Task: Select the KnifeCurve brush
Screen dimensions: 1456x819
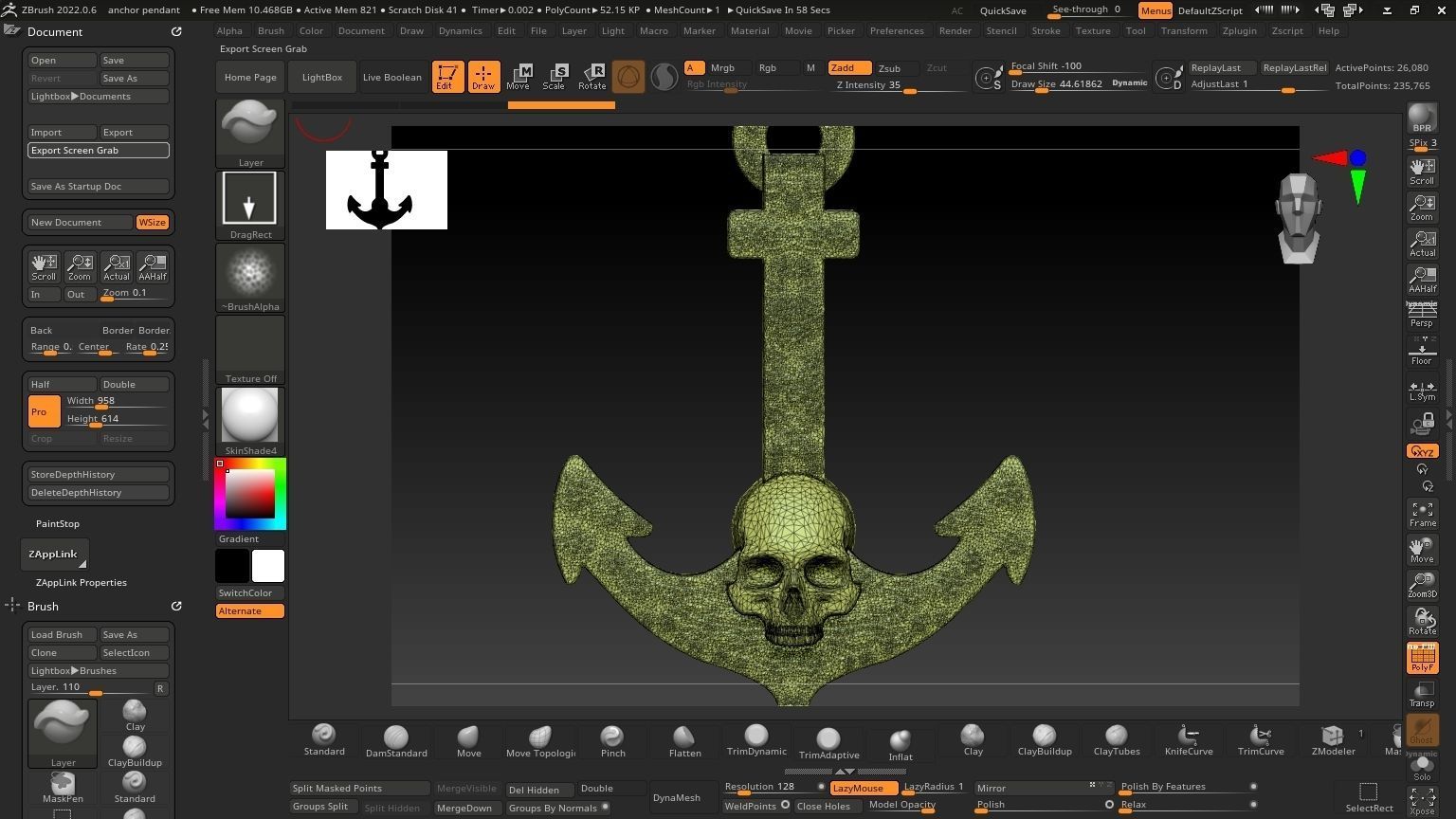Action: (x=1189, y=740)
